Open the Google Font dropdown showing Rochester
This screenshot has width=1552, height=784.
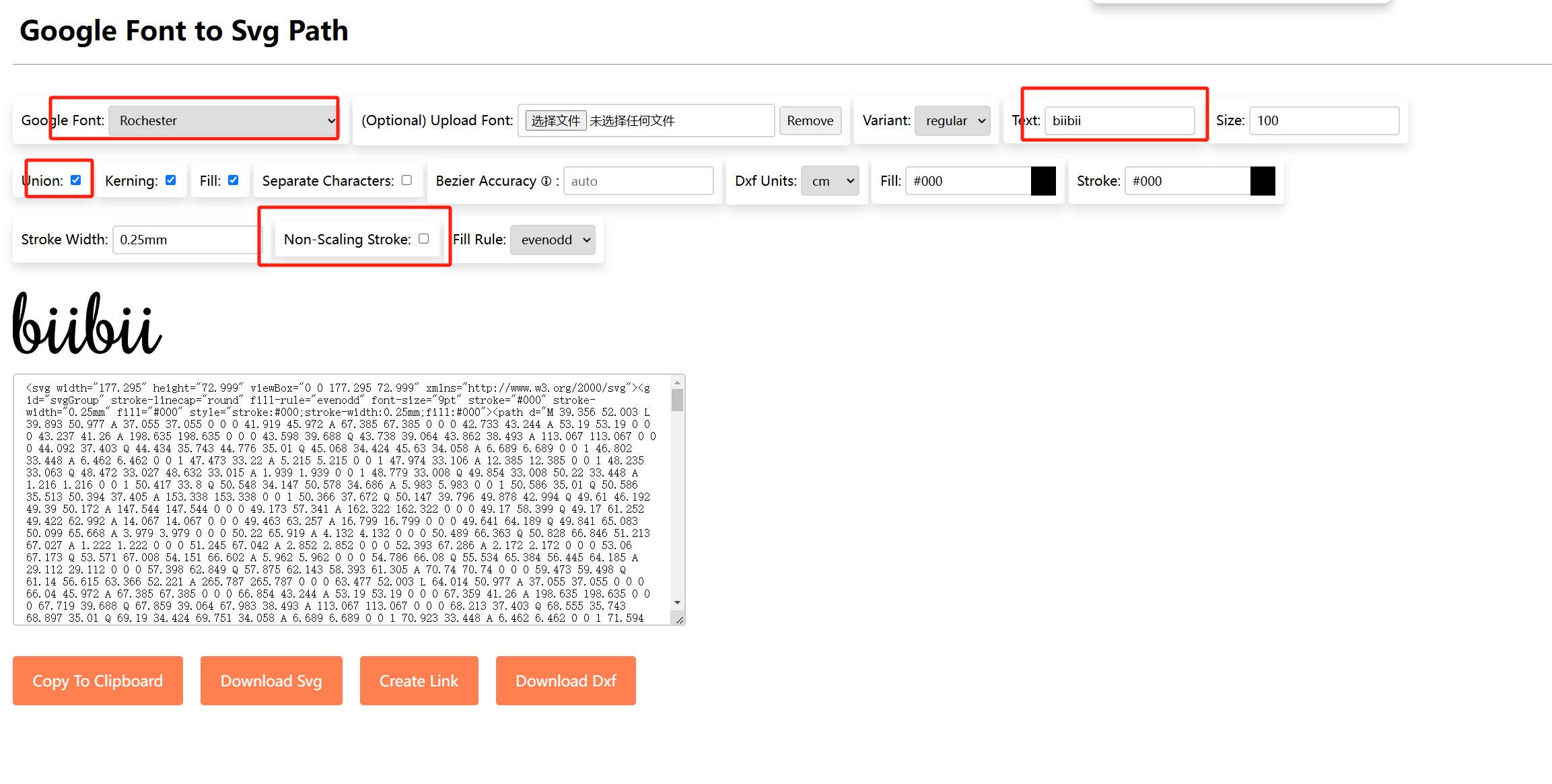(223, 120)
